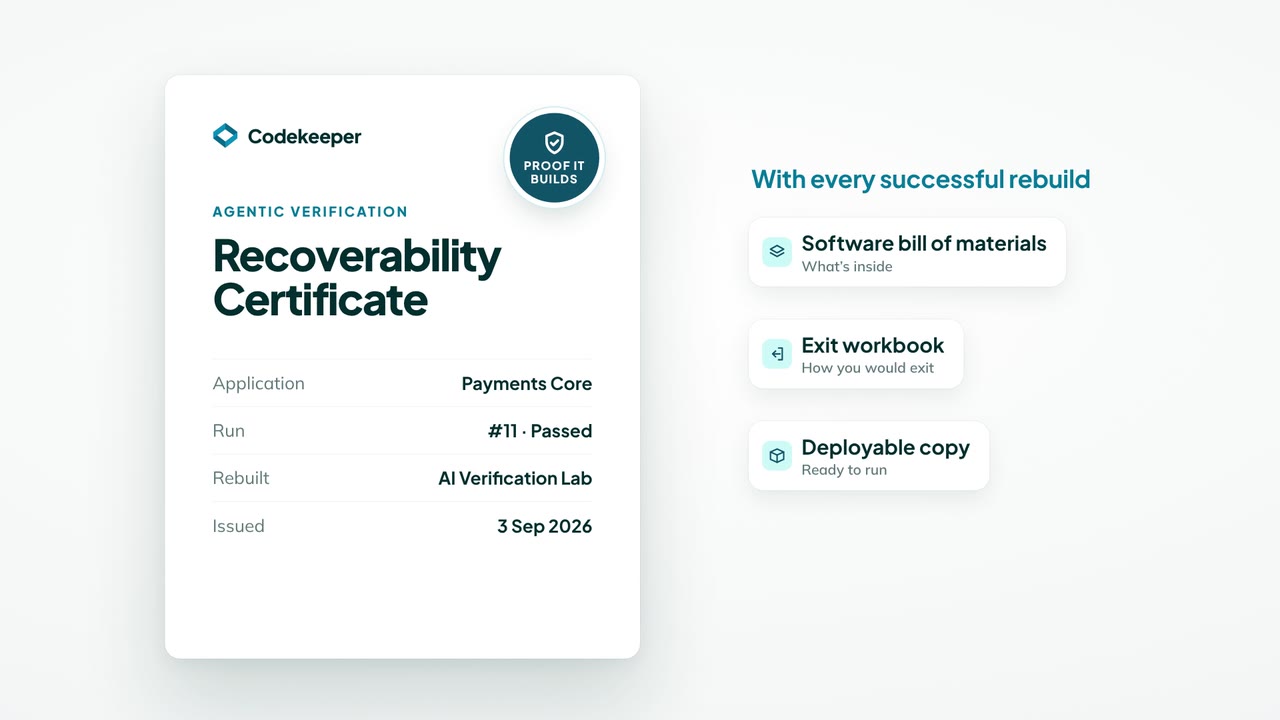Screen dimensions: 1280x720
Task: Open the Exit workbook card
Action: (x=856, y=354)
